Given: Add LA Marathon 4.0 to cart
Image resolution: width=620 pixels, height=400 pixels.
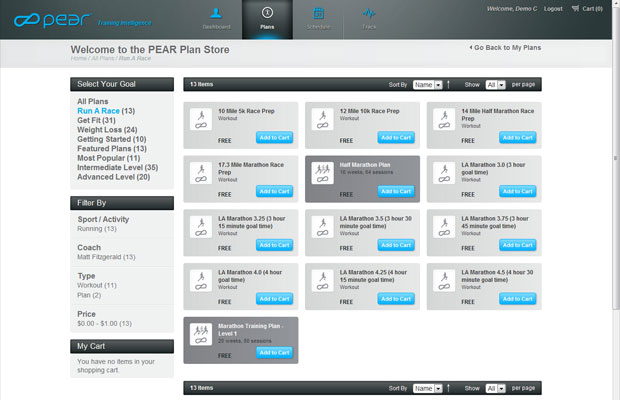Looking at the screenshot, I should [274, 299].
